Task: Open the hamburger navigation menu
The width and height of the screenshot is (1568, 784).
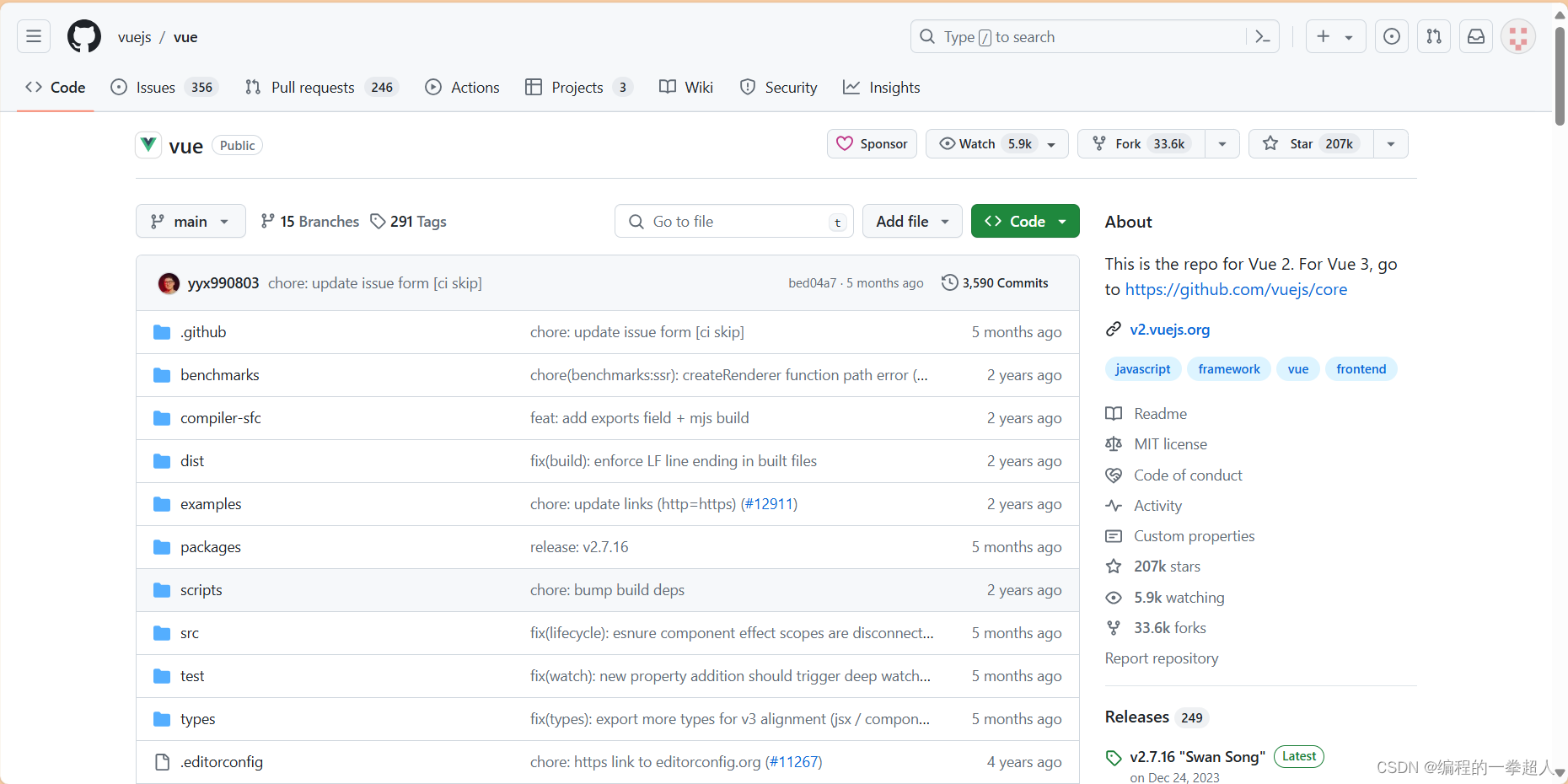Action: coord(34,36)
